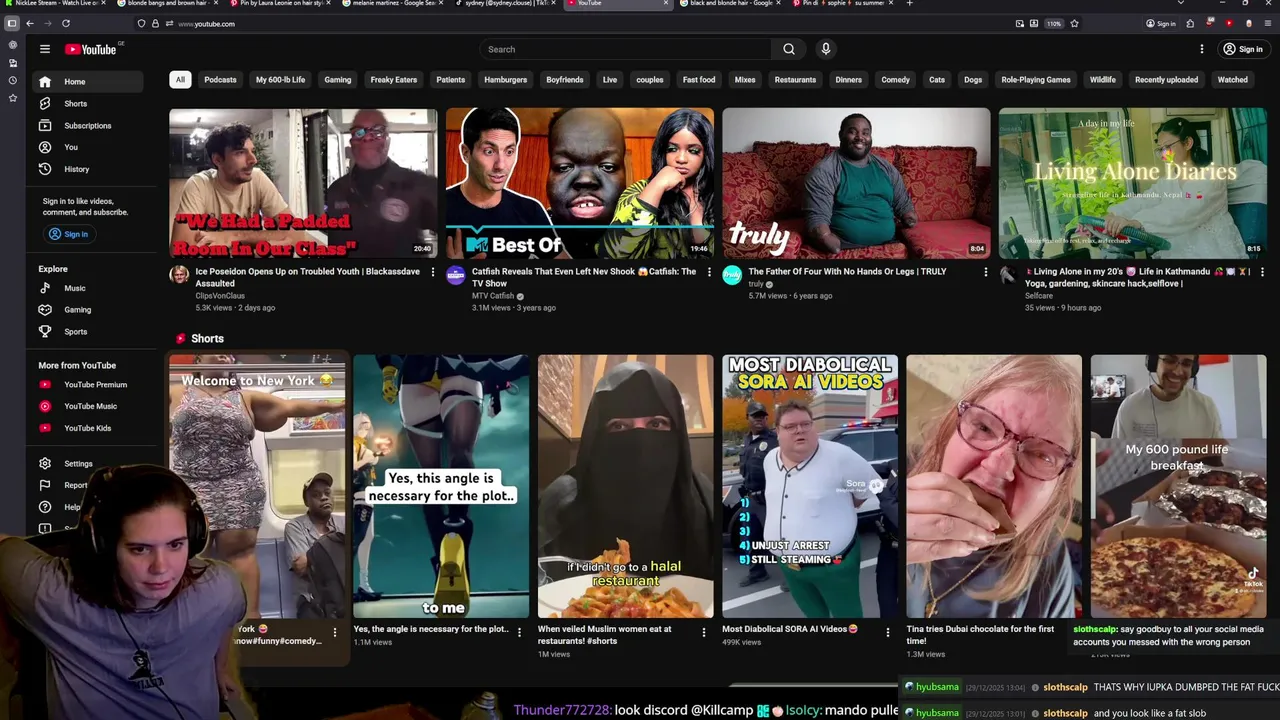Viewport: 1280px width, 720px height.
Task: Click the search magnifier button
Action: 789,49
